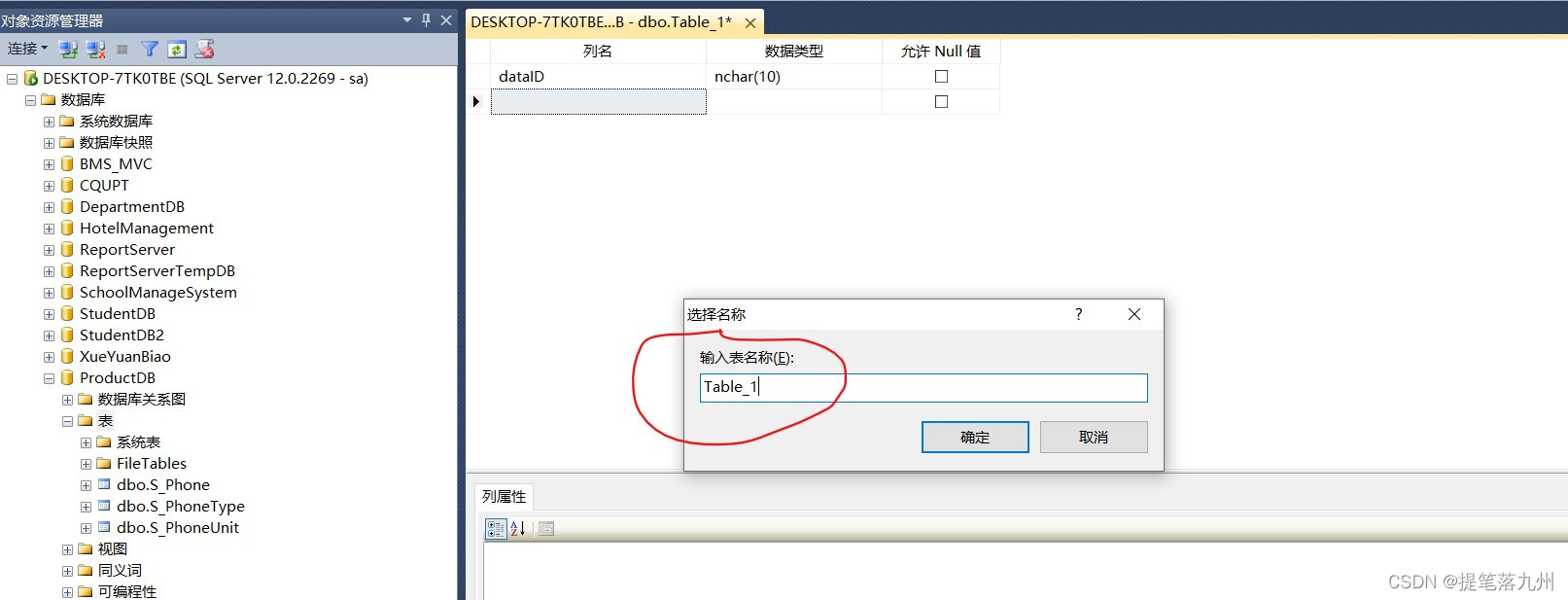This screenshot has height=600, width=1568.
Task: Select the 列属性 tab
Action: (x=504, y=496)
